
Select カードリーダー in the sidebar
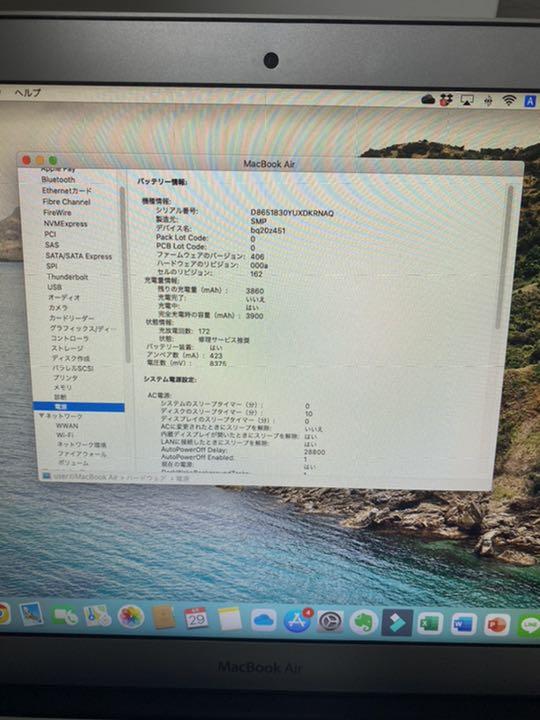coord(71,318)
